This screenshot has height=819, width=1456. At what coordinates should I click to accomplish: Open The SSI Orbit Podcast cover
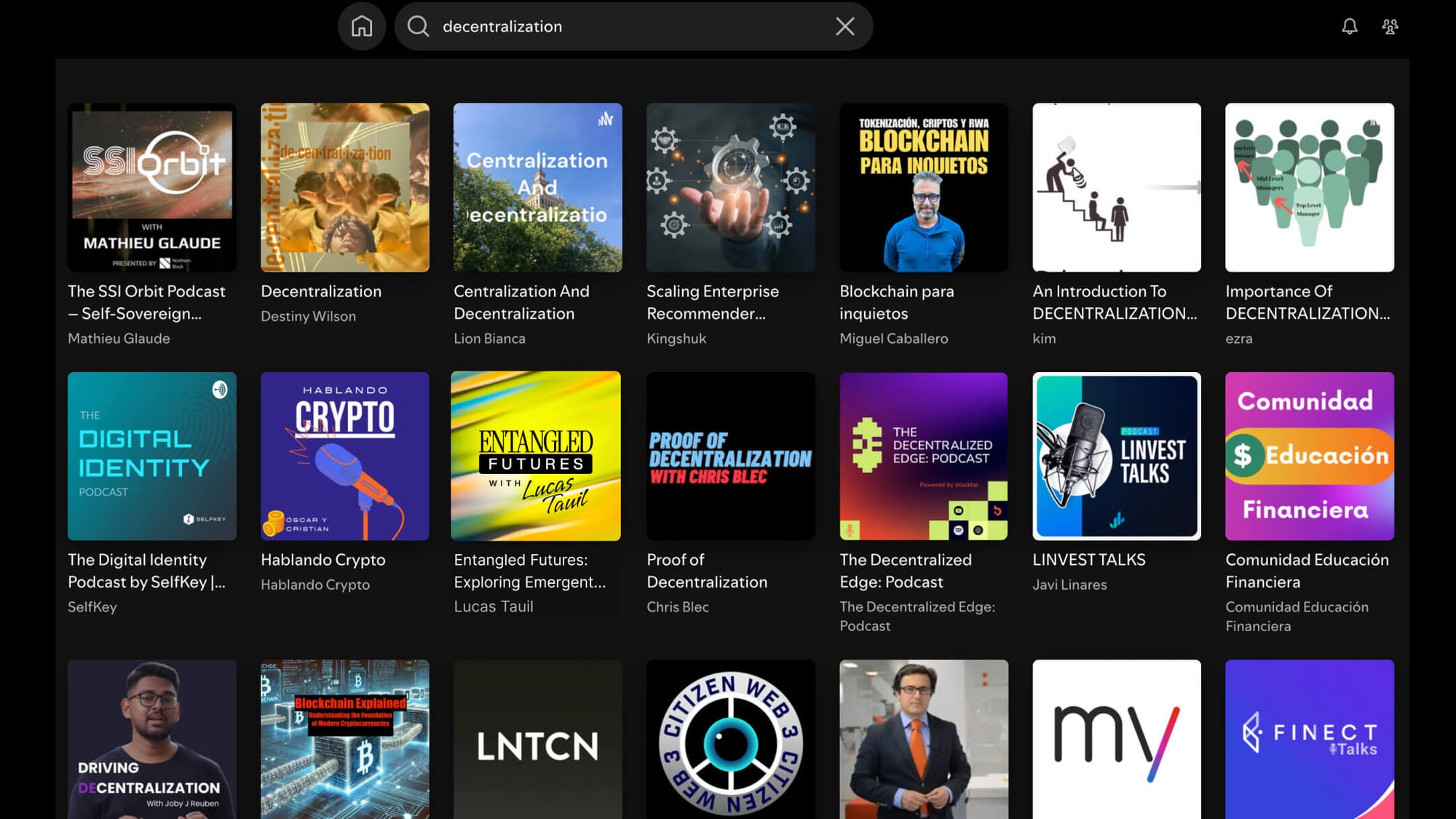152,187
